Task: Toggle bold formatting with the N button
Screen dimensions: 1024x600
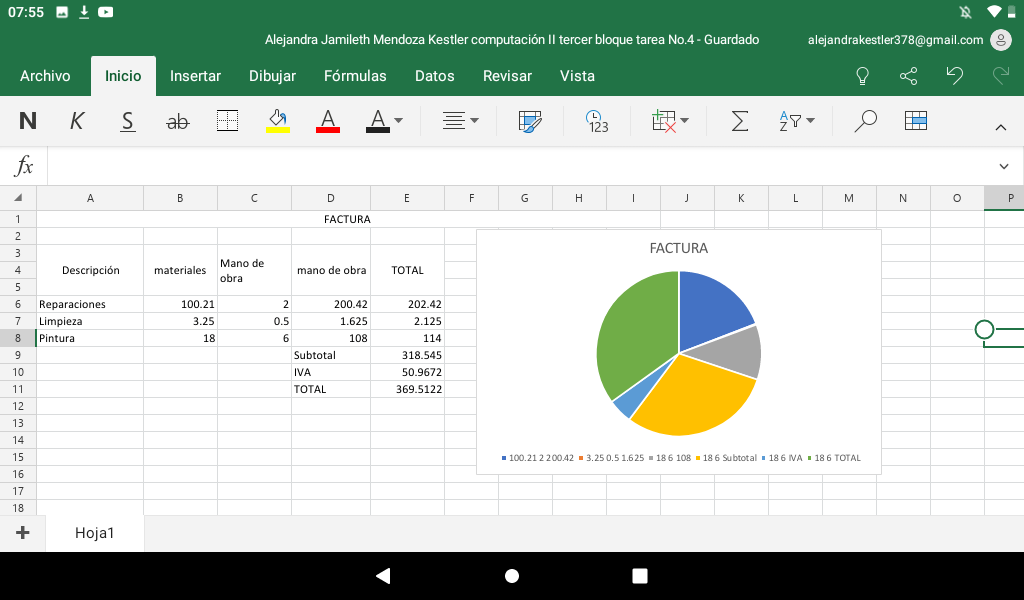Action: (x=27, y=121)
